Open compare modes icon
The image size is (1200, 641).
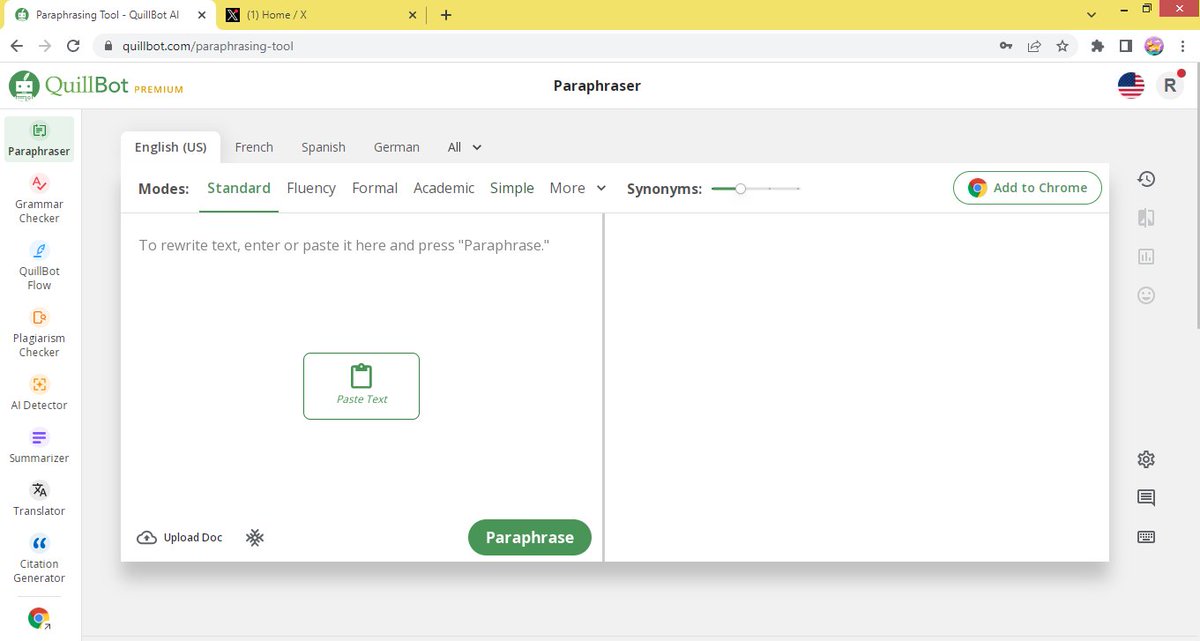[1146, 218]
